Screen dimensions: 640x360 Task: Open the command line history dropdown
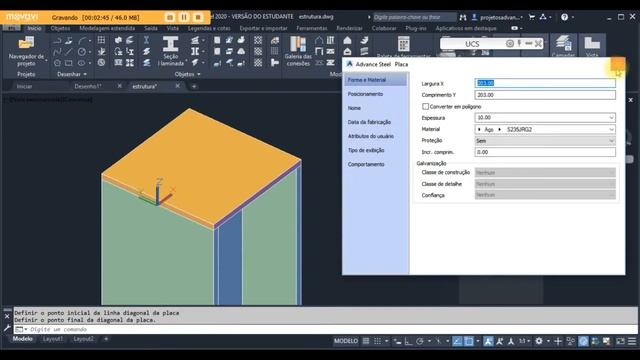coord(26,329)
